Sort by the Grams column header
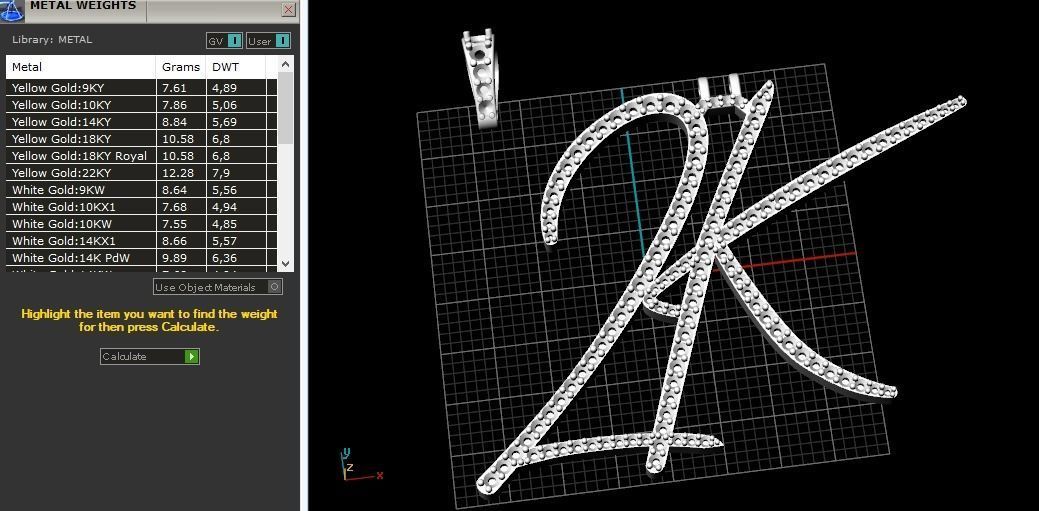 (x=181, y=67)
